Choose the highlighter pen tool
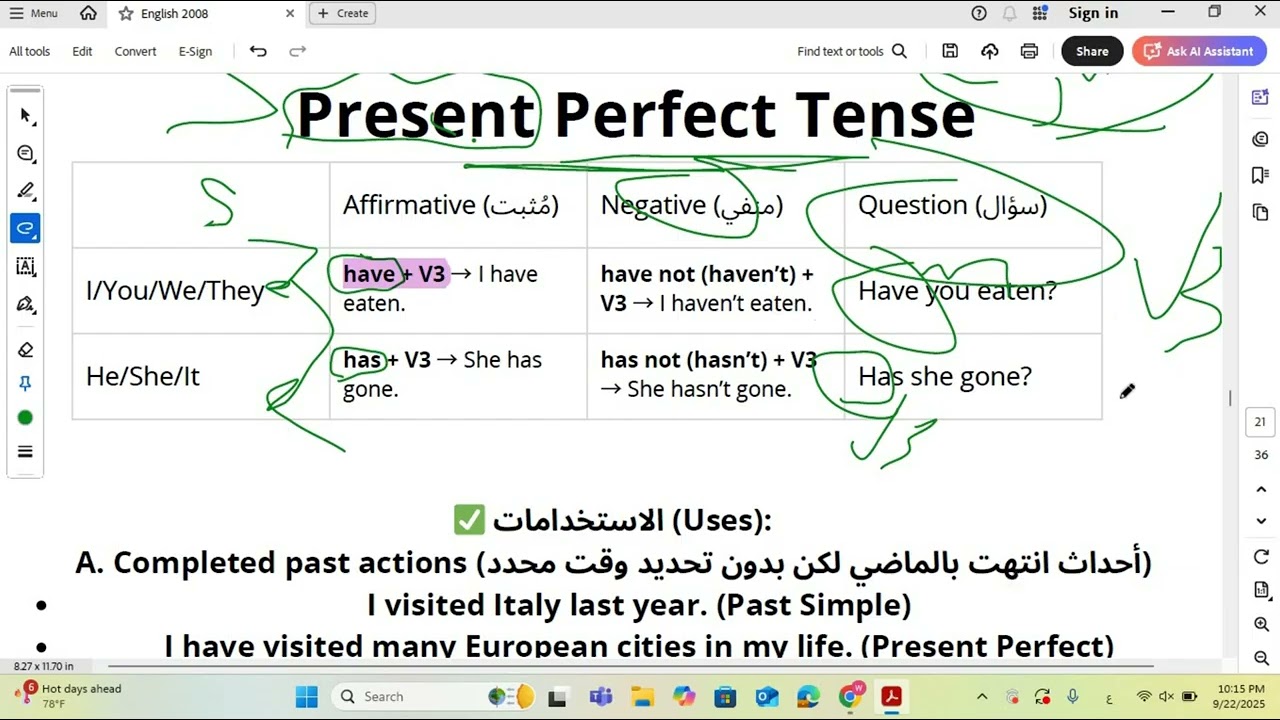The image size is (1280, 720). (x=26, y=190)
